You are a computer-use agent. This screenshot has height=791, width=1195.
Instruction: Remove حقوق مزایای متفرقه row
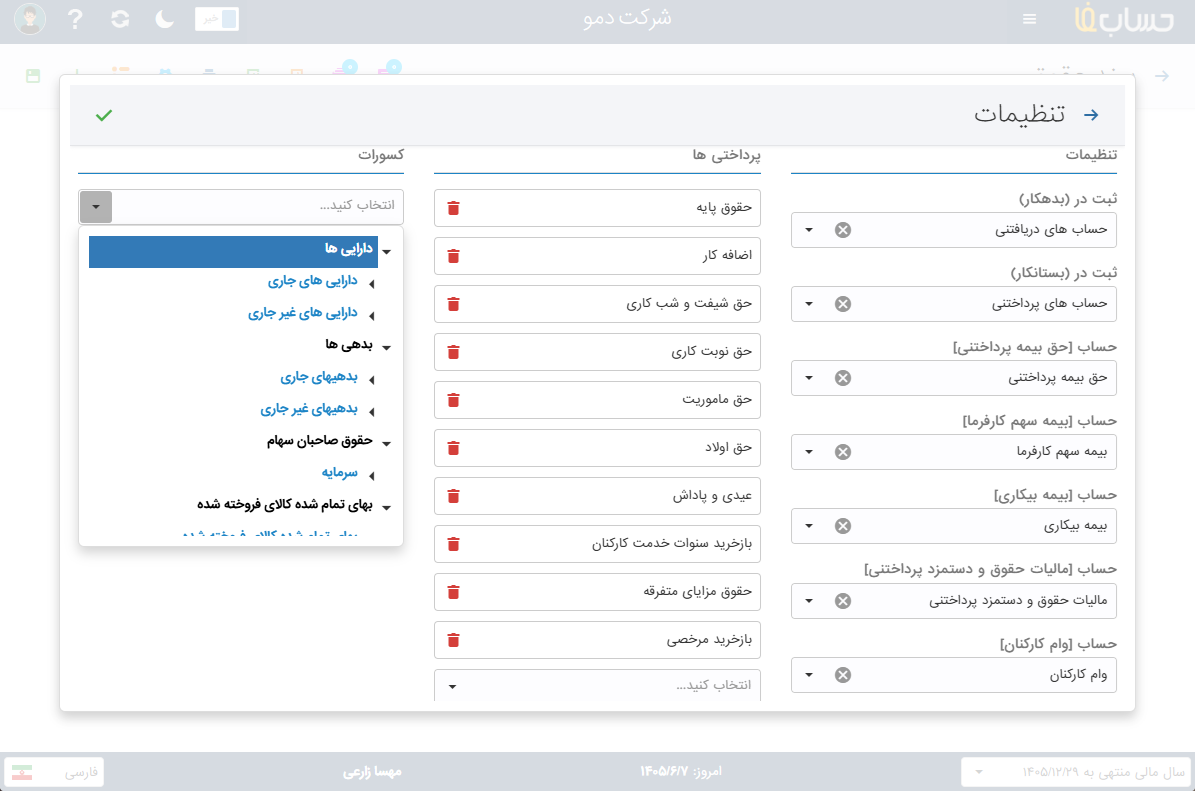click(453, 592)
